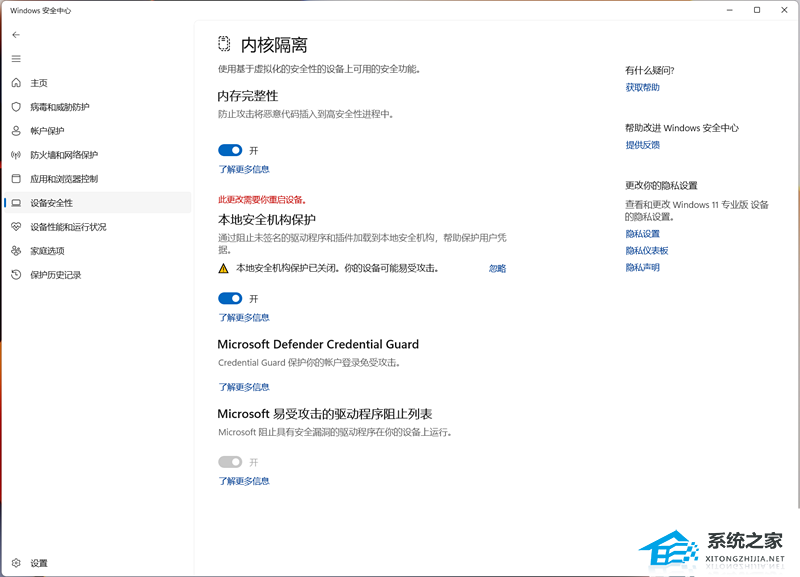Click the app and browser control icon
Screen dimensions: 800x577
coord(16,179)
